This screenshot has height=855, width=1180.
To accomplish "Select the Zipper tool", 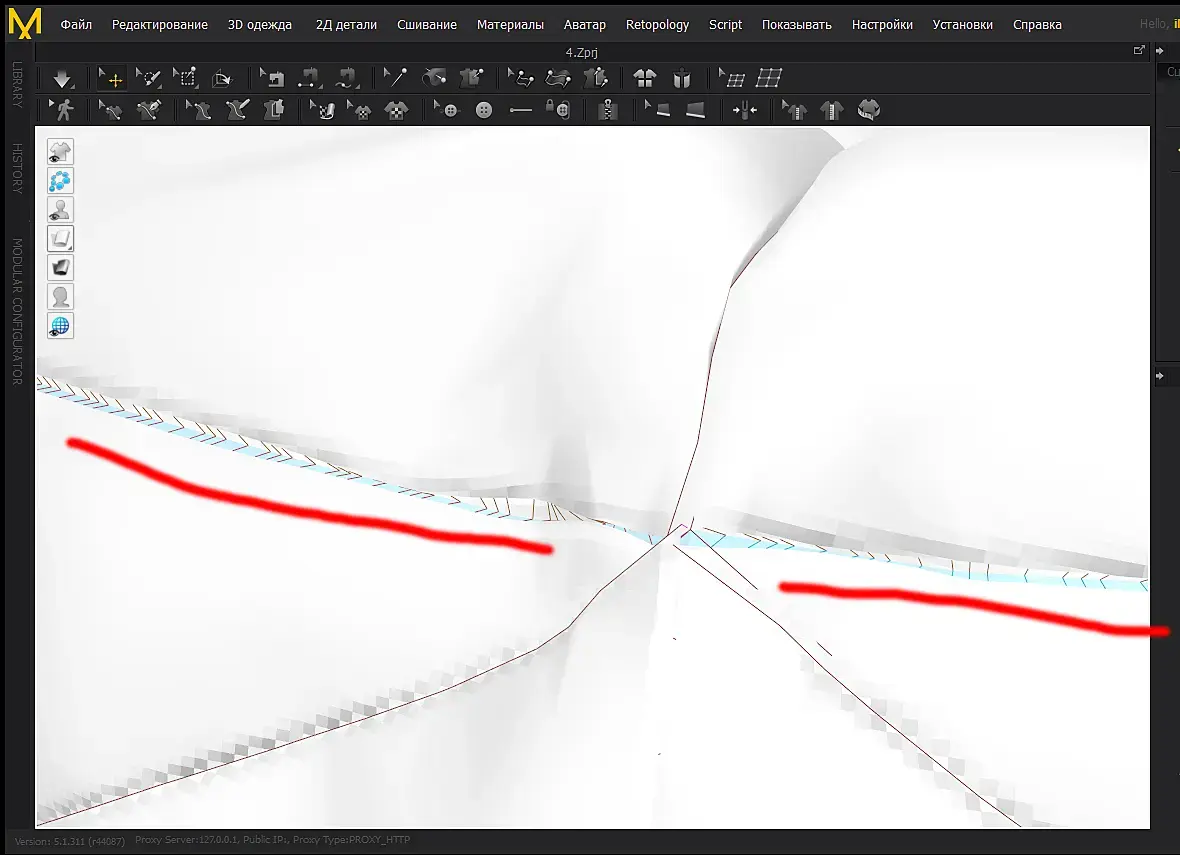I will tap(607, 110).
